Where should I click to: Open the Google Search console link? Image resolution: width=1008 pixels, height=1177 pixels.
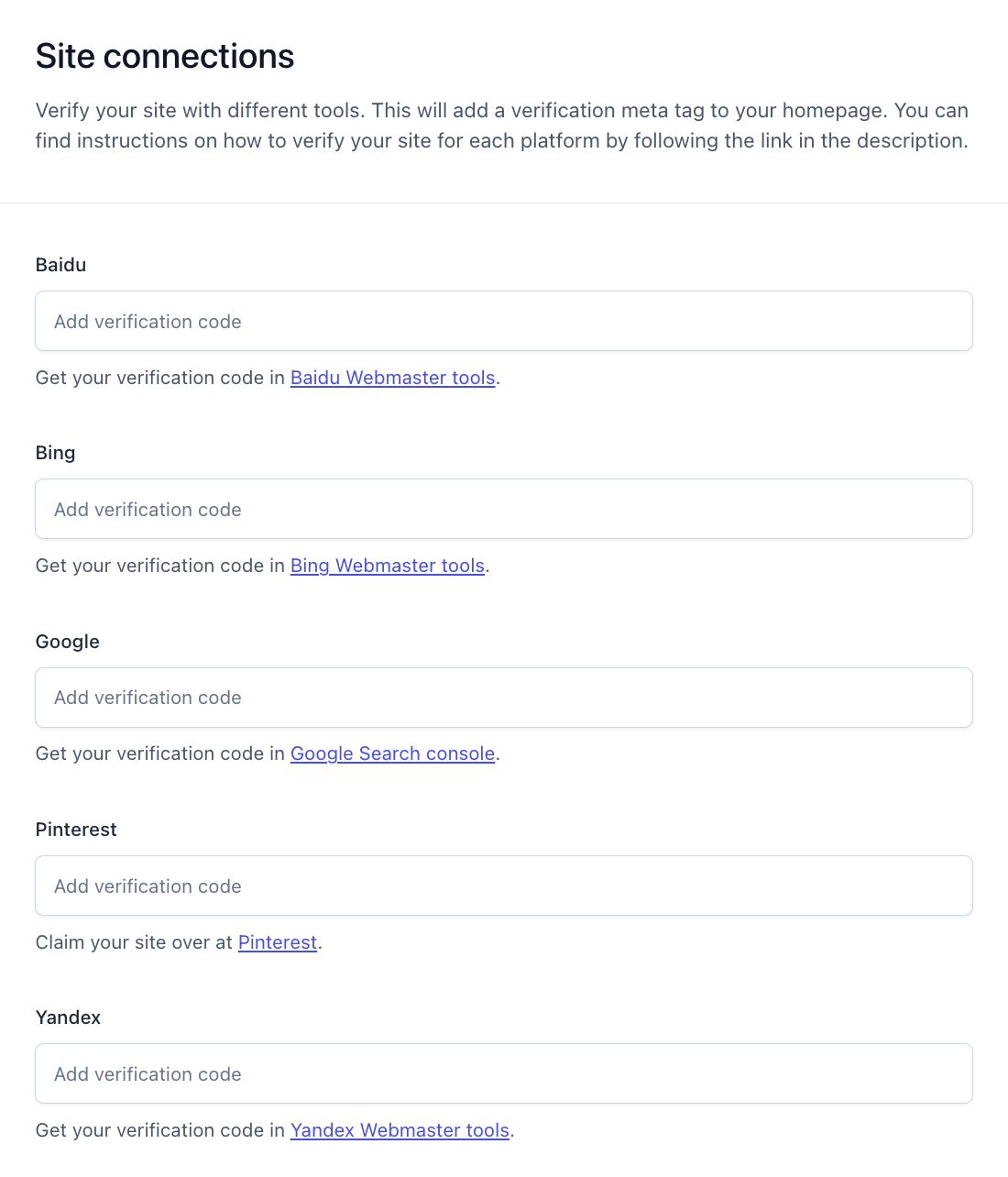click(x=392, y=753)
